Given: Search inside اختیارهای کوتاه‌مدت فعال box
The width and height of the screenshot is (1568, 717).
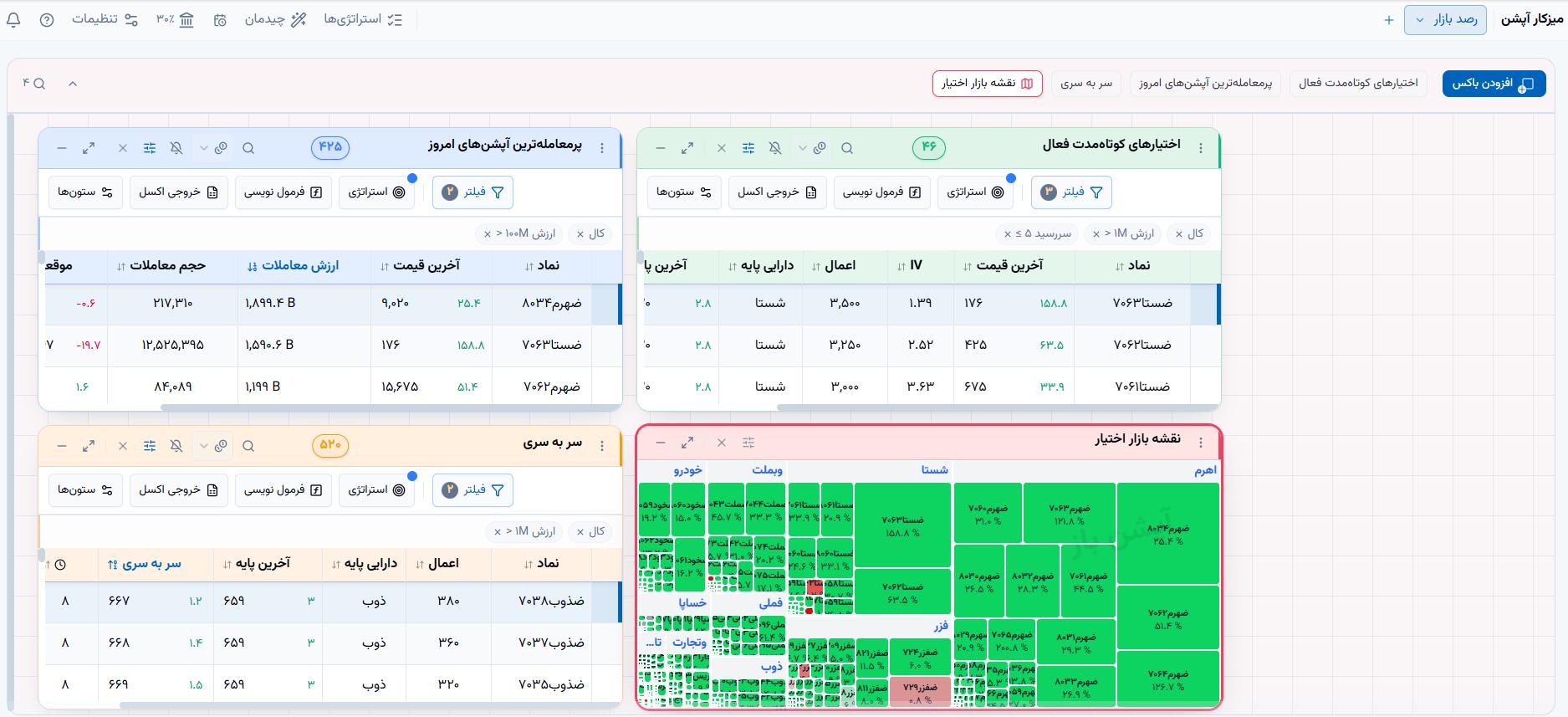Looking at the screenshot, I should tap(847, 148).
